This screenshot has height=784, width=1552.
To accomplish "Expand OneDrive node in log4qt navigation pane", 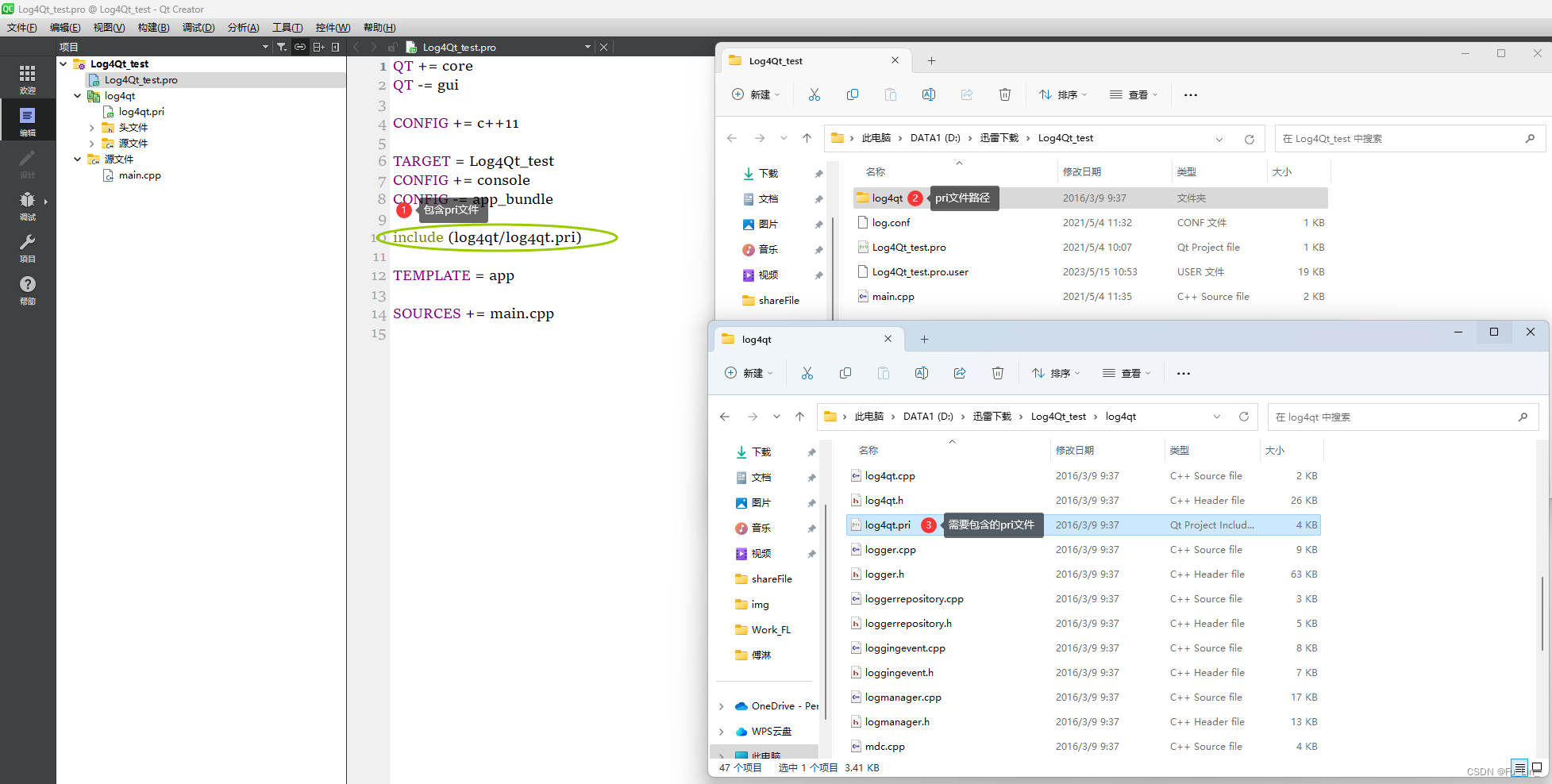I will pyautogui.click(x=721, y=706).
